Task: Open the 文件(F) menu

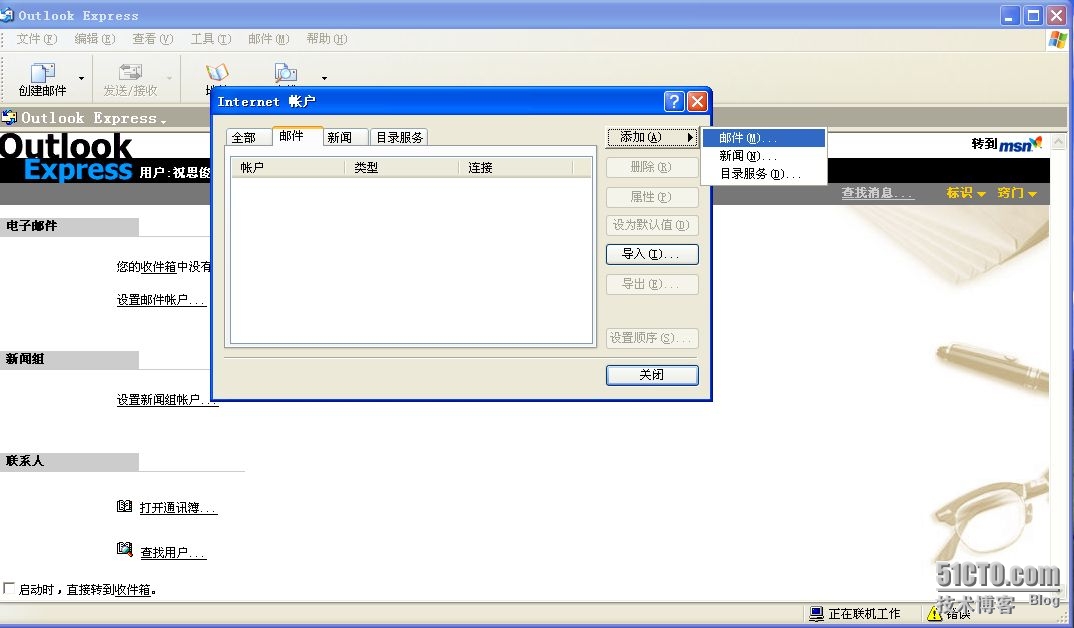Action: (x=36, y=39)
